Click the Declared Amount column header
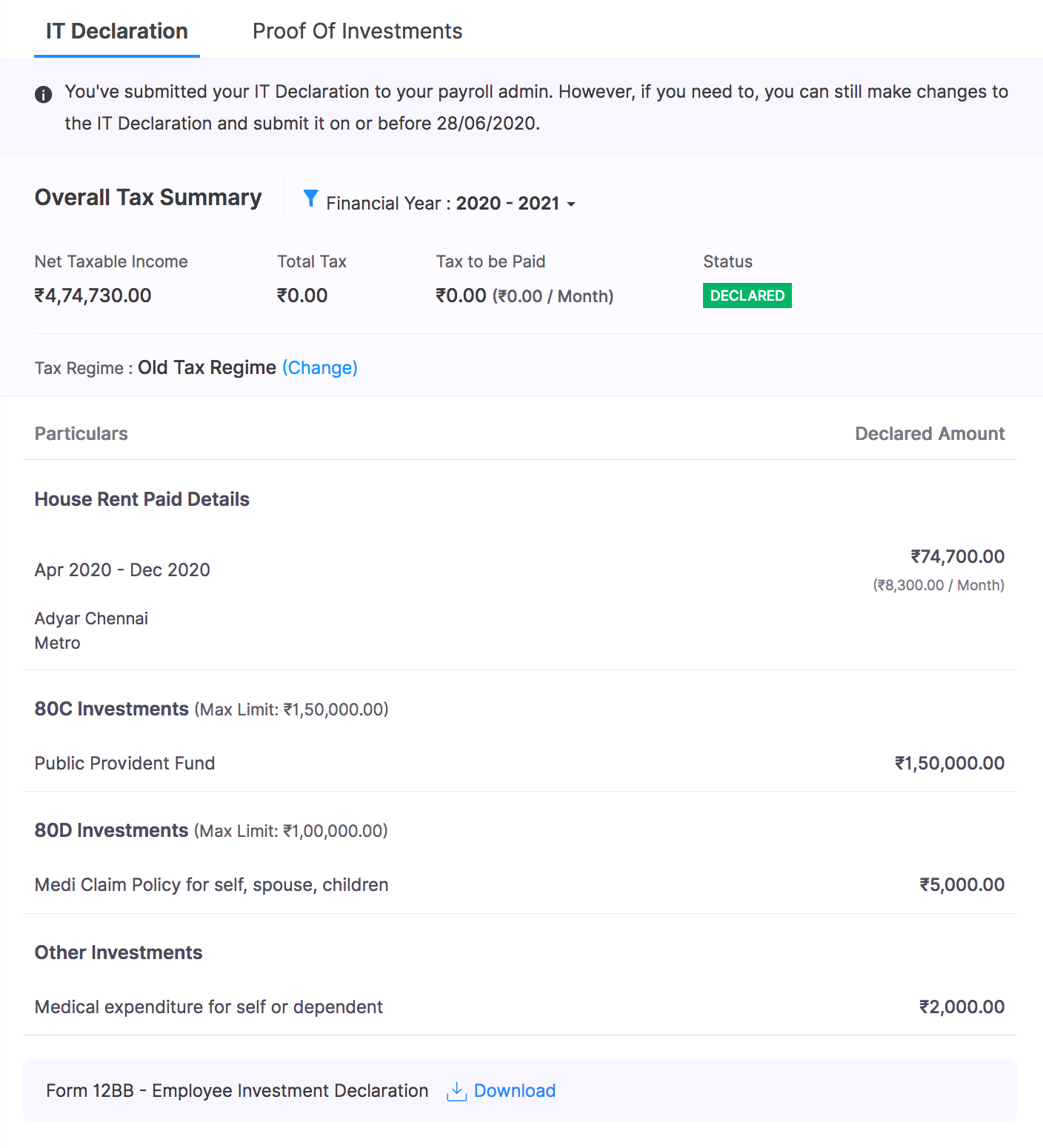Image resolution: width=1043 pixels, height=1148 pixels. tap(930, 434)
